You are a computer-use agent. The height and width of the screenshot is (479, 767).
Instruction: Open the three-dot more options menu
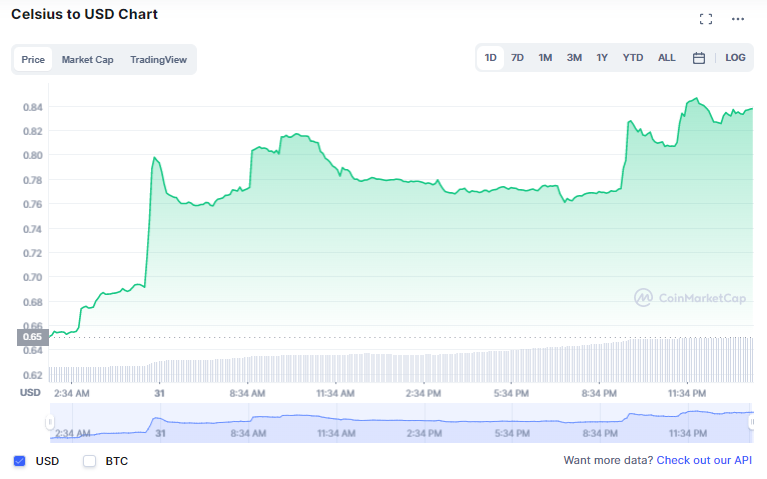point(738,19)
